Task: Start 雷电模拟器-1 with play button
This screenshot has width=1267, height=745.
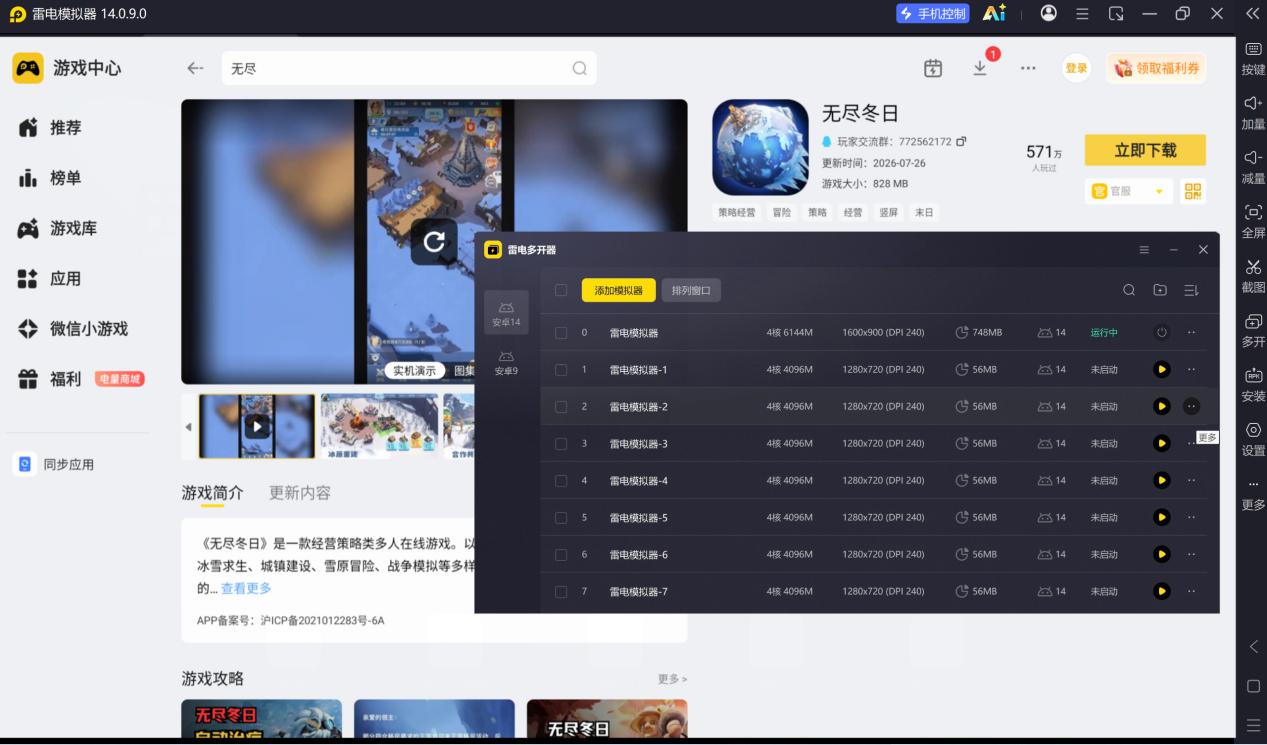Action: (1161, 369)
